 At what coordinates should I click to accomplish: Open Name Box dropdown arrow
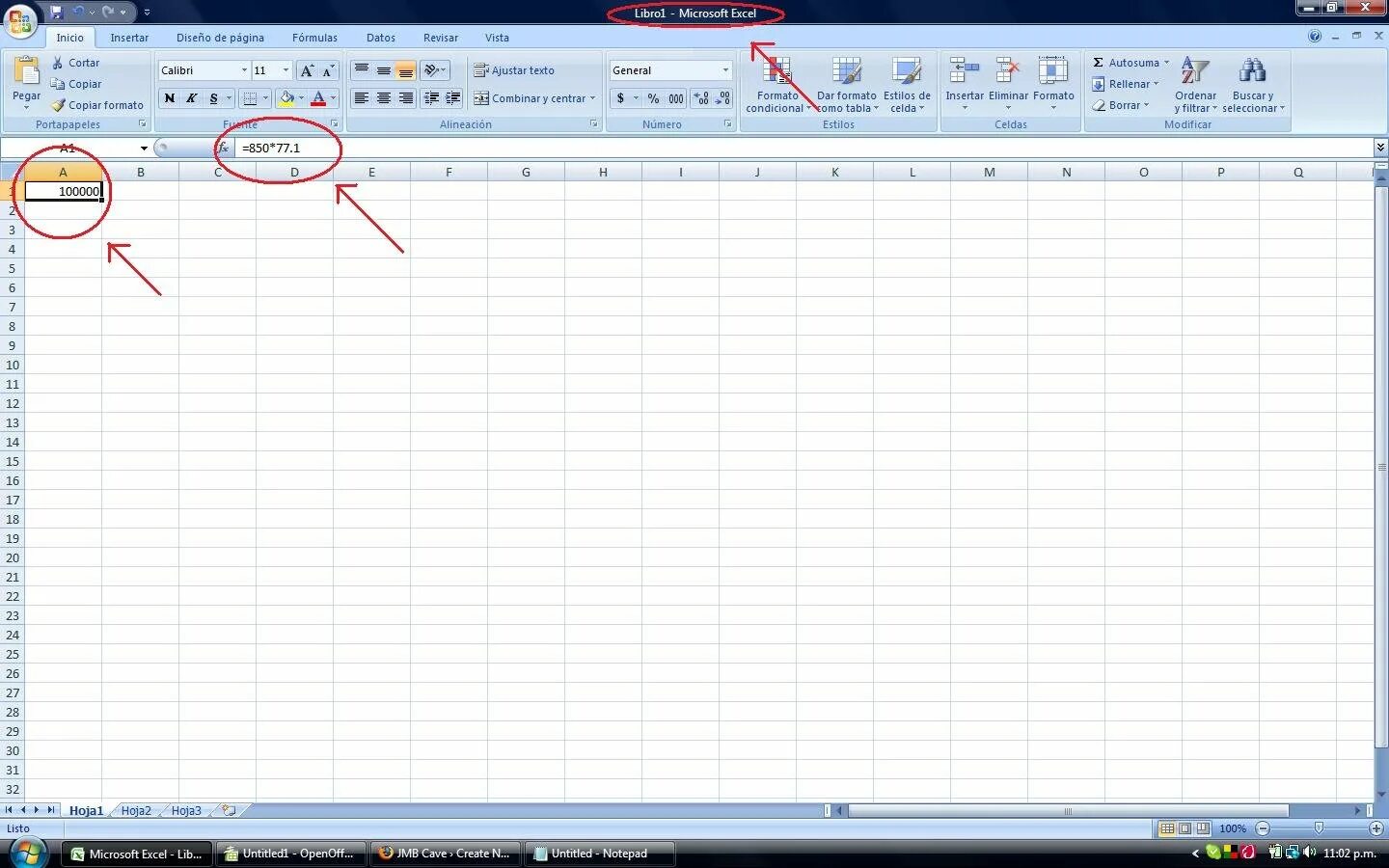pyautogui.click(x=144, y=148)
